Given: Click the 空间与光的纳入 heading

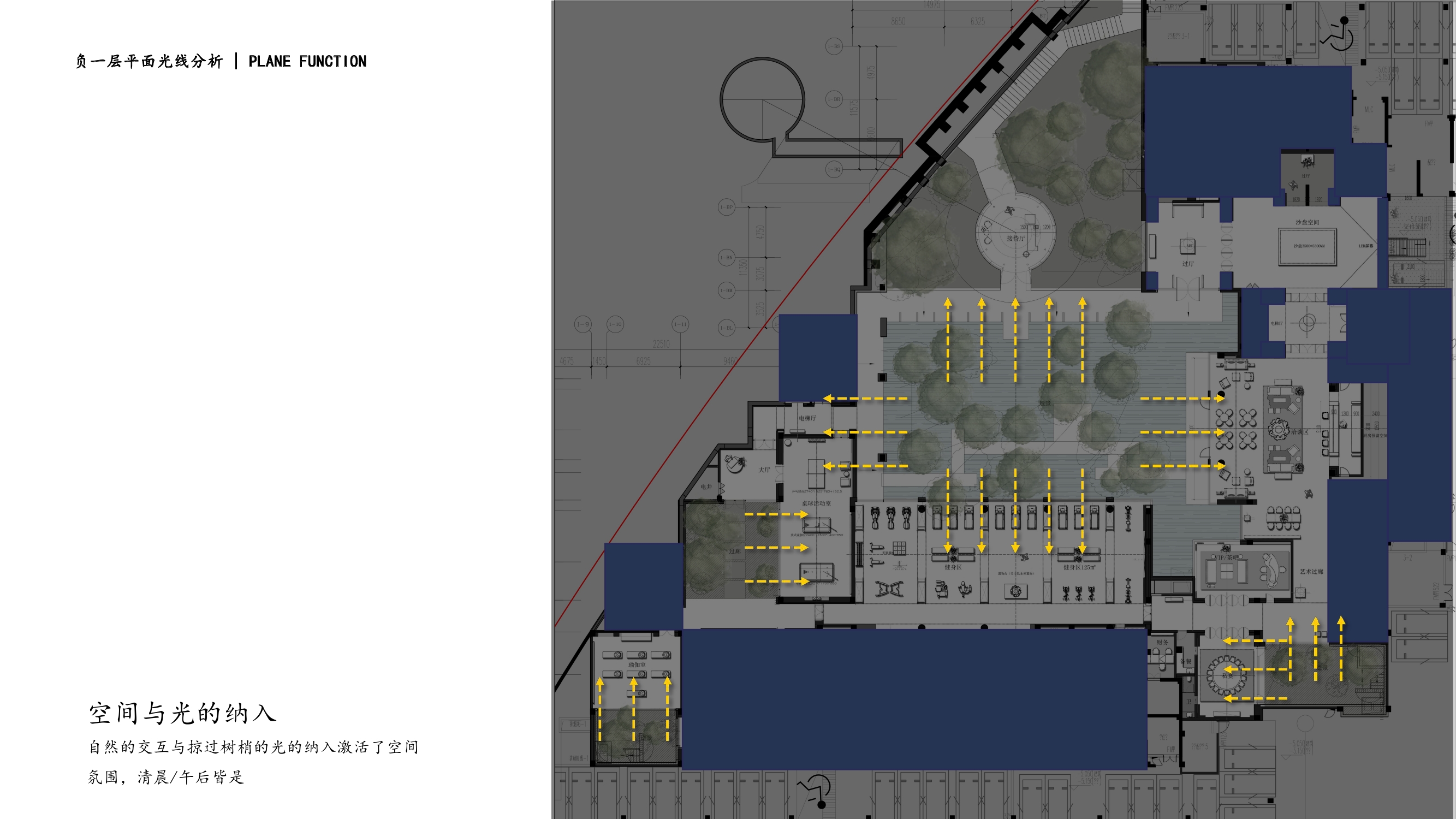Looking at the screenshot, I should coord(182,713).
